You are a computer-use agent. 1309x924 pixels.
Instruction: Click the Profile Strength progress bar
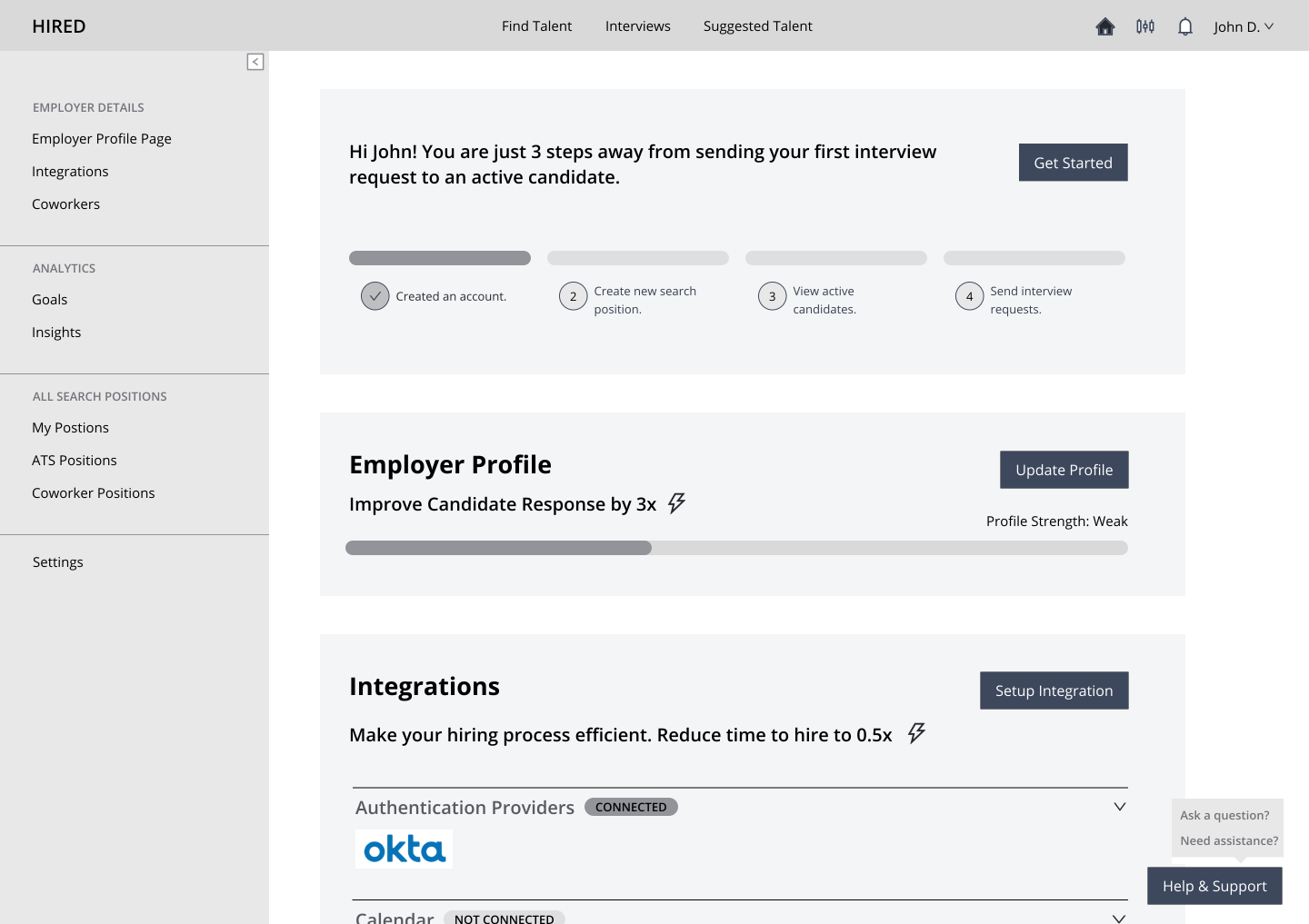tap(736, 548)
